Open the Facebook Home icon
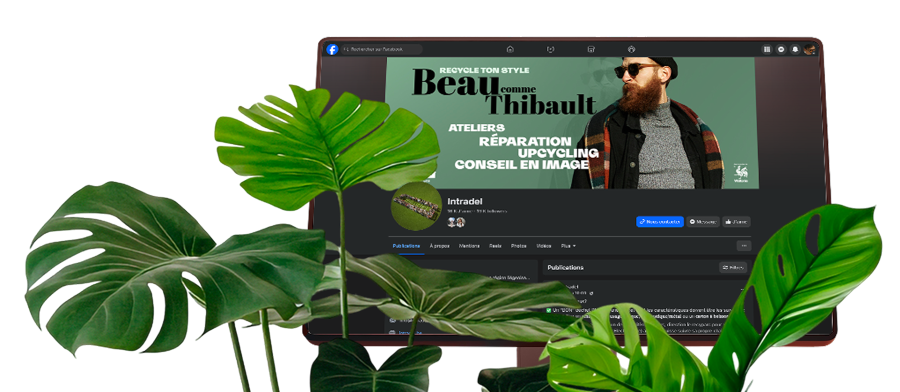 click(510, 49)
